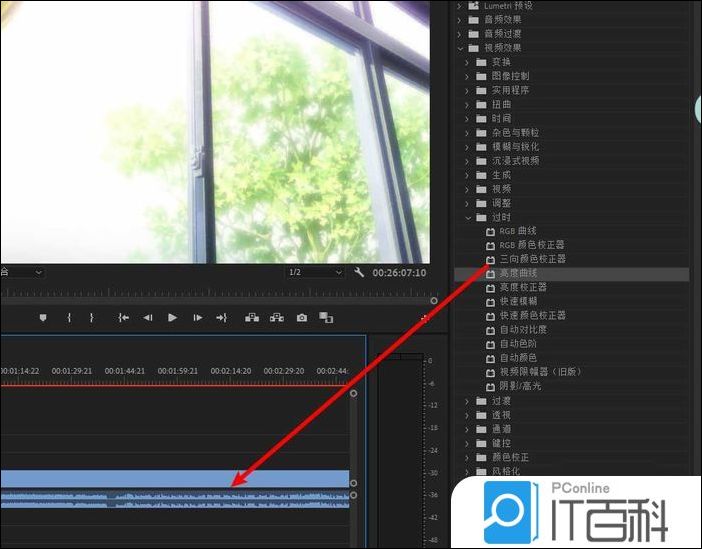Viewport: 702px width, 549px height.
Task: Click the blue video clip on the timeline
Action: point(175,478)
